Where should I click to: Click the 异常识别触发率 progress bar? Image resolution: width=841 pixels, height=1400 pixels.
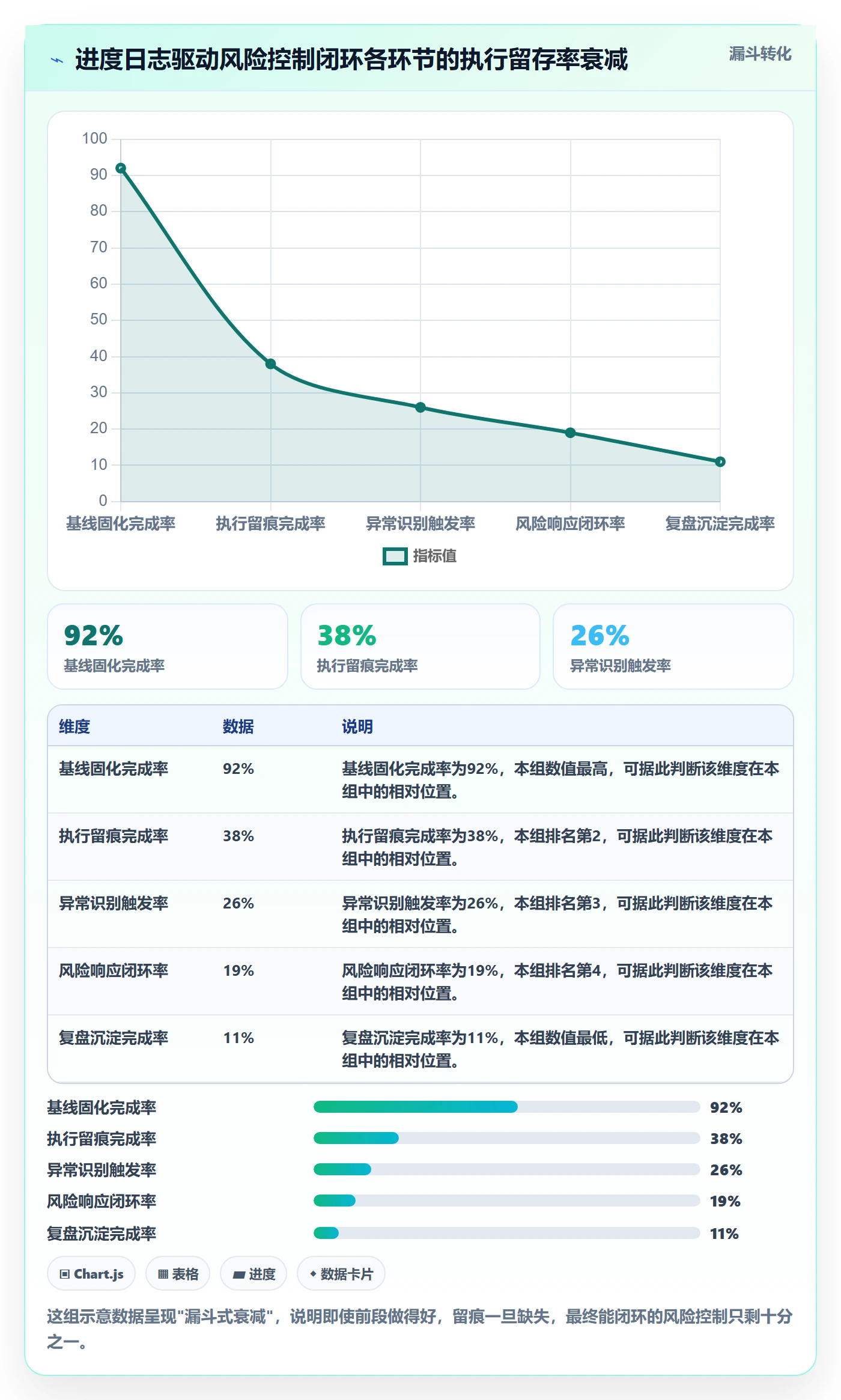coord(507,1169)
